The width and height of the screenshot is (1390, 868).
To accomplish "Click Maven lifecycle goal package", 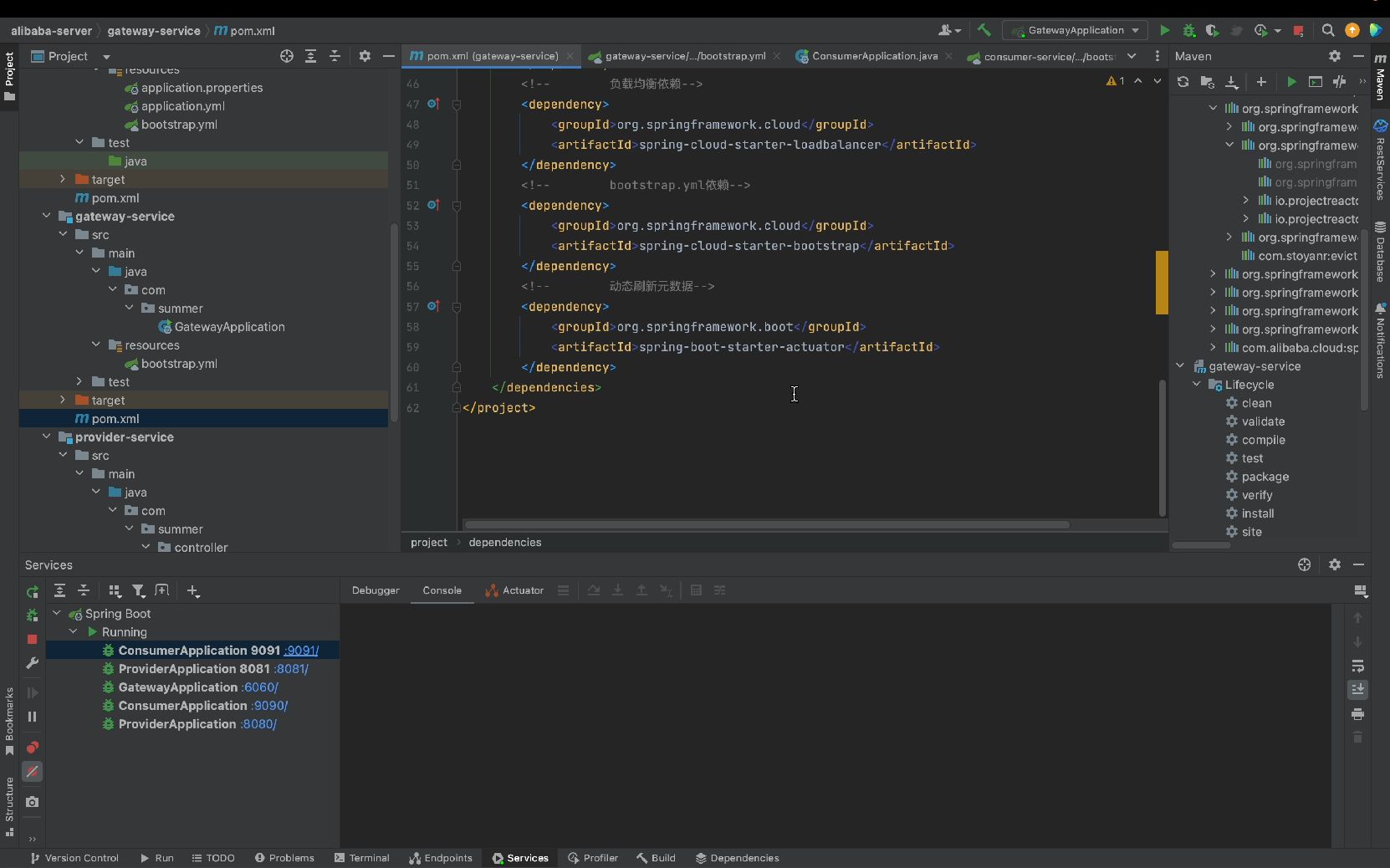I will point(1265,477).
